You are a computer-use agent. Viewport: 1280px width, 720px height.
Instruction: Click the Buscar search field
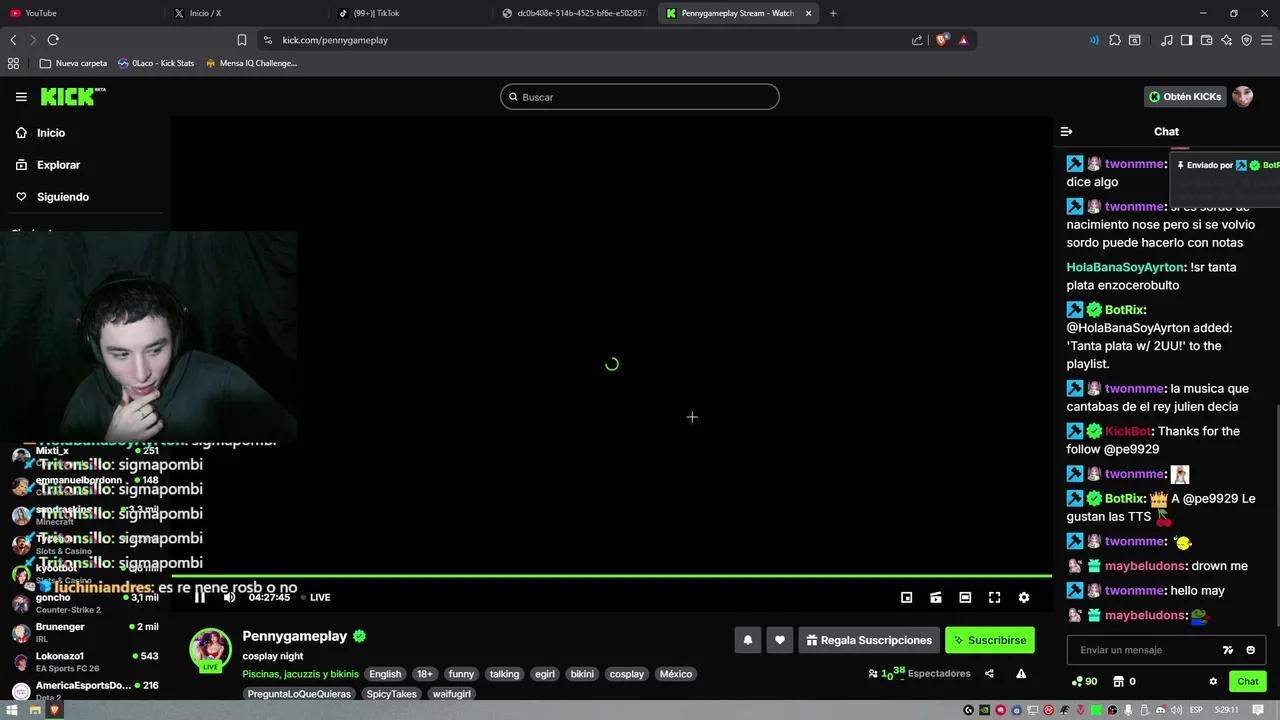(640, 97)
